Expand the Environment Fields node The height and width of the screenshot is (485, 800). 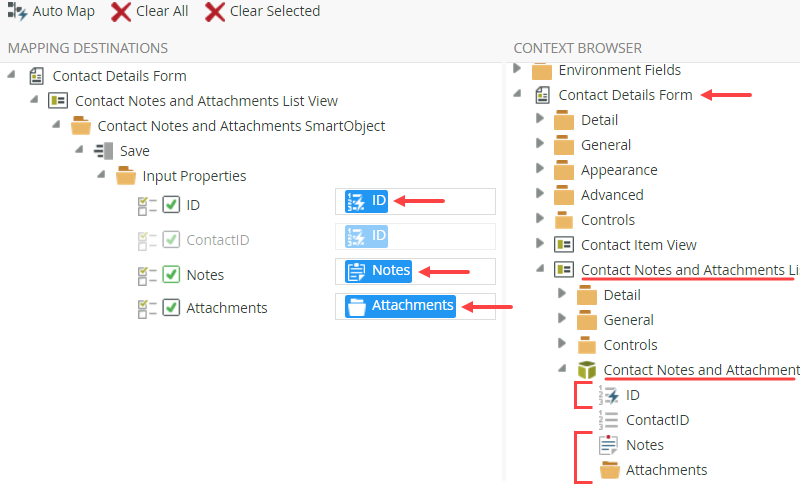(x=517, y=69)
